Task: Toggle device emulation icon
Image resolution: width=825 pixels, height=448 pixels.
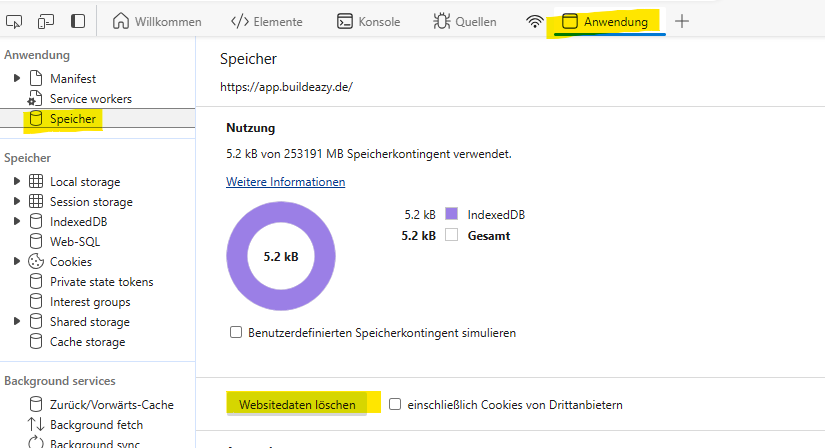Action: pyautogui.click(x=46, y=21)
